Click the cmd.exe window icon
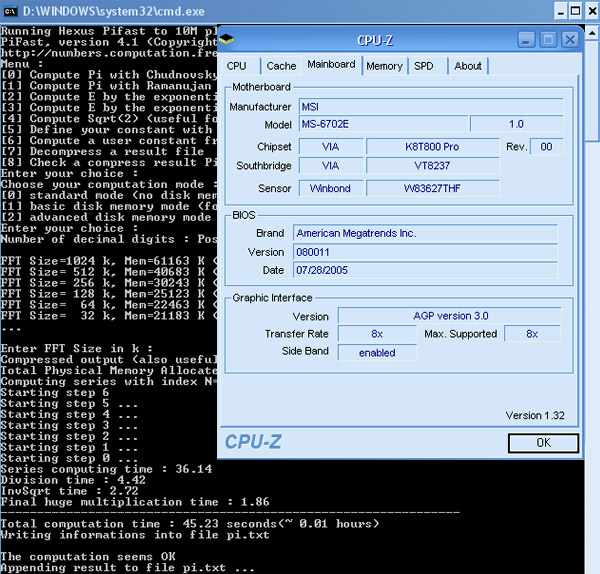Viewport: 600px width, 574px height. [10, 11]
